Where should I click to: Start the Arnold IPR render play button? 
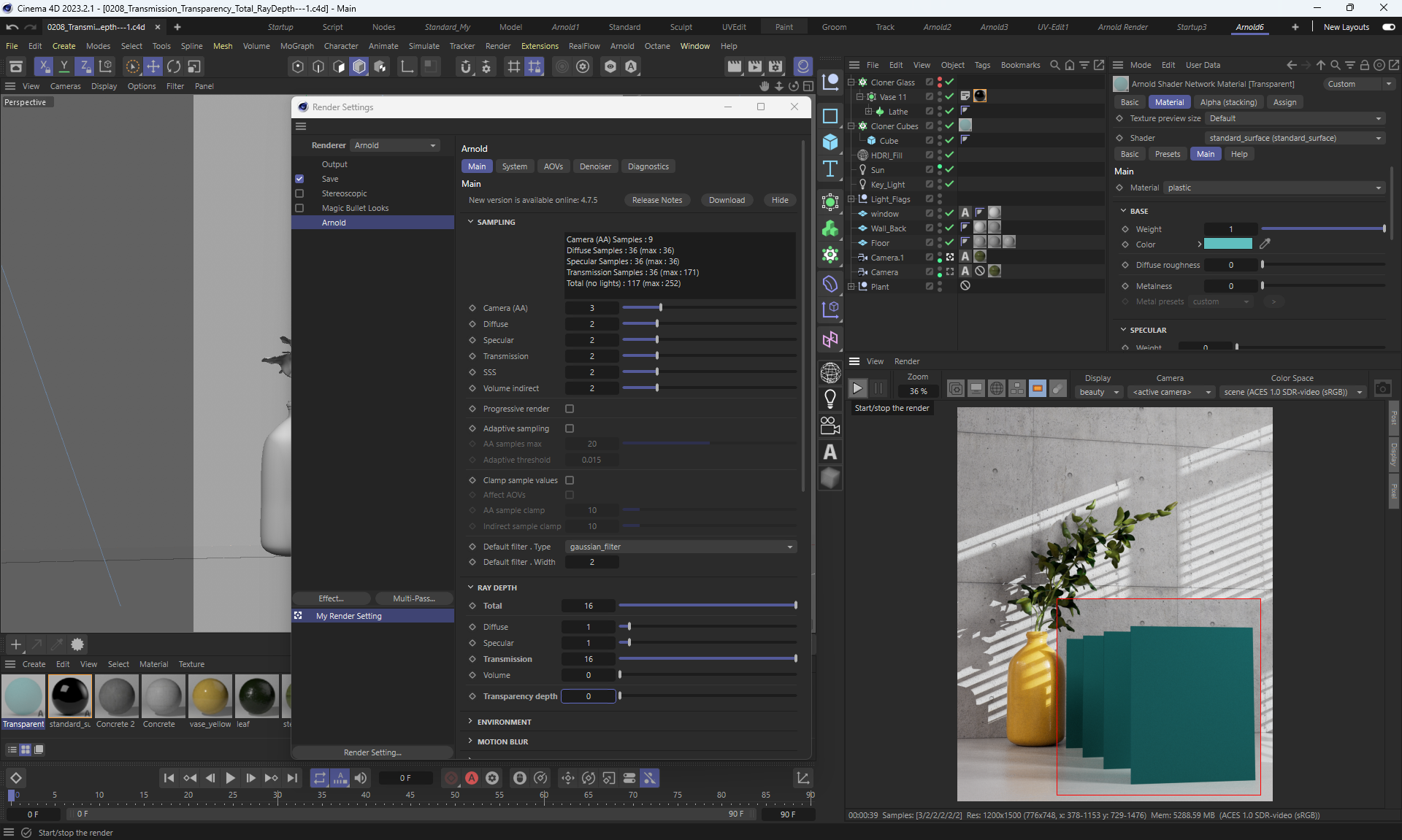pos(858,388)
